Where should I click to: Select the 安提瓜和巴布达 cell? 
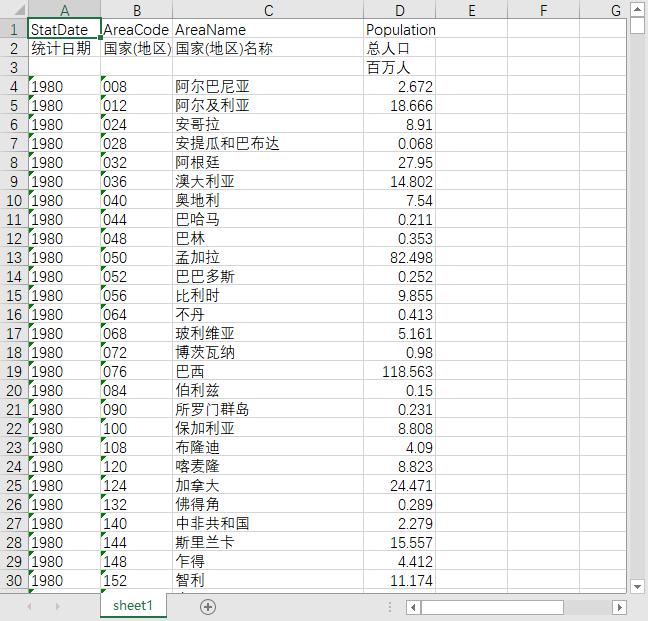268,143
